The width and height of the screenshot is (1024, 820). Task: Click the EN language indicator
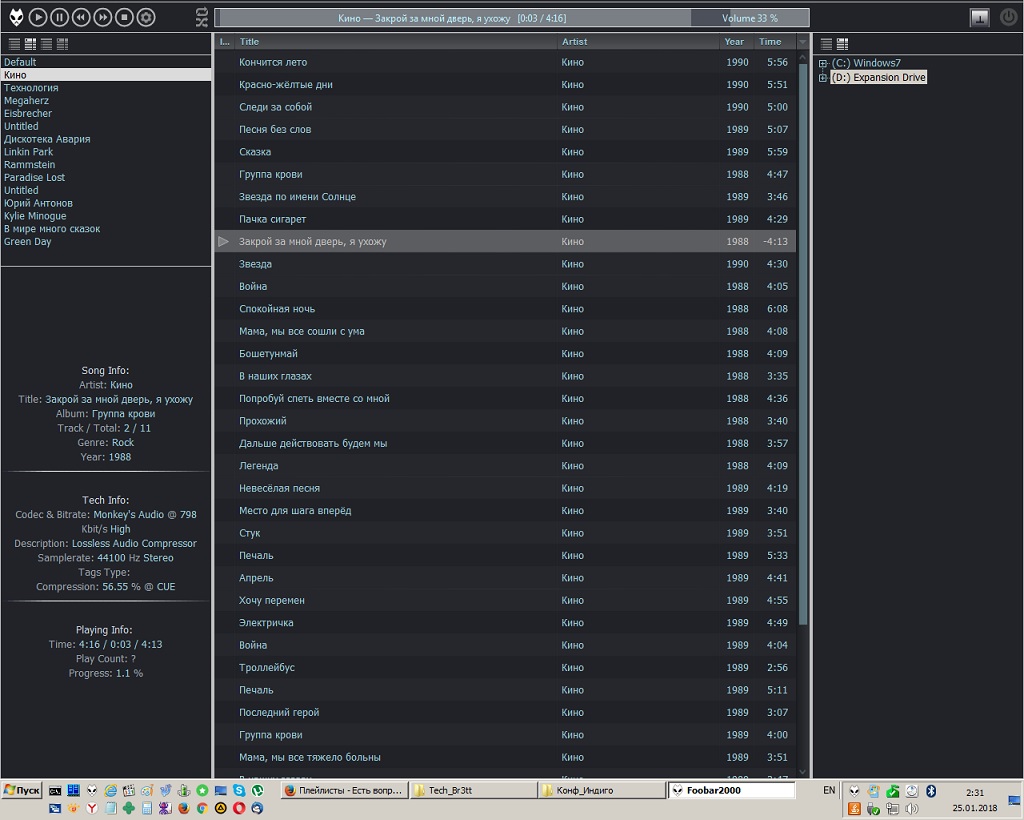(829, 790)
